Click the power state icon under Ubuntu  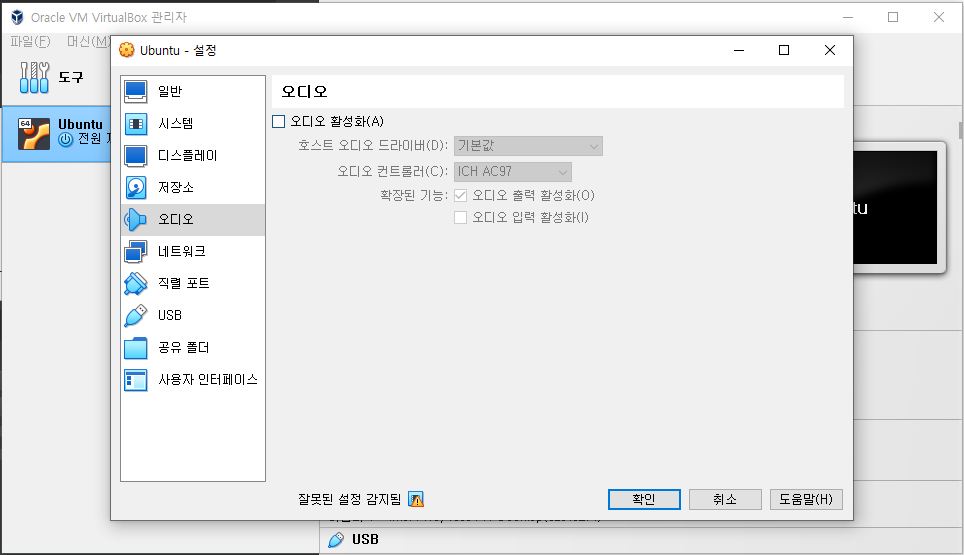tap(66, 140)
